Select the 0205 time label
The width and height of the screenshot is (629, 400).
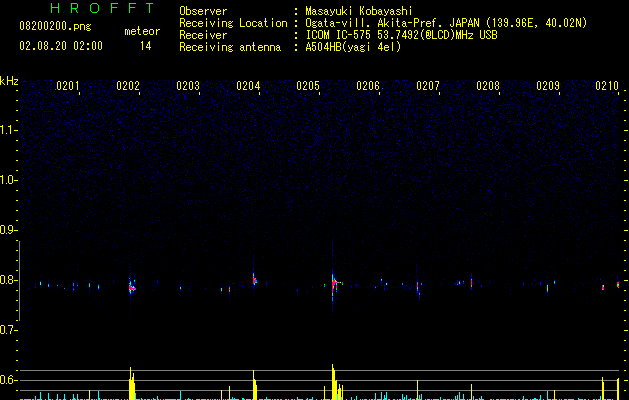[308, 86]
